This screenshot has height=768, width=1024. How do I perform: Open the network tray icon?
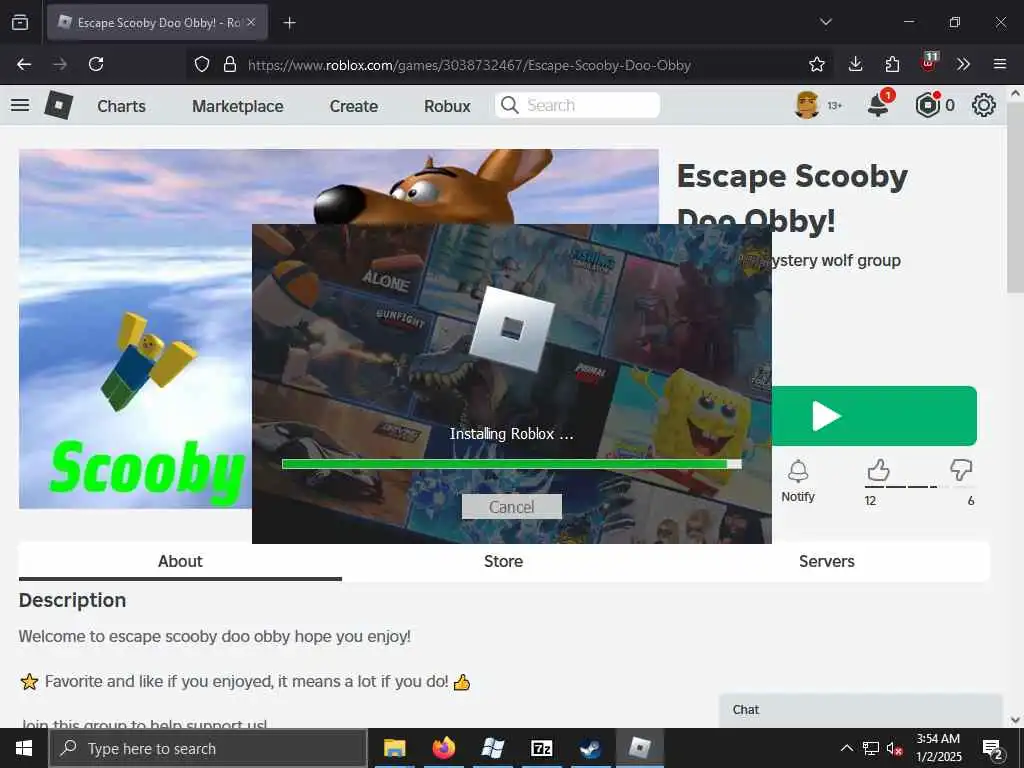871,748
